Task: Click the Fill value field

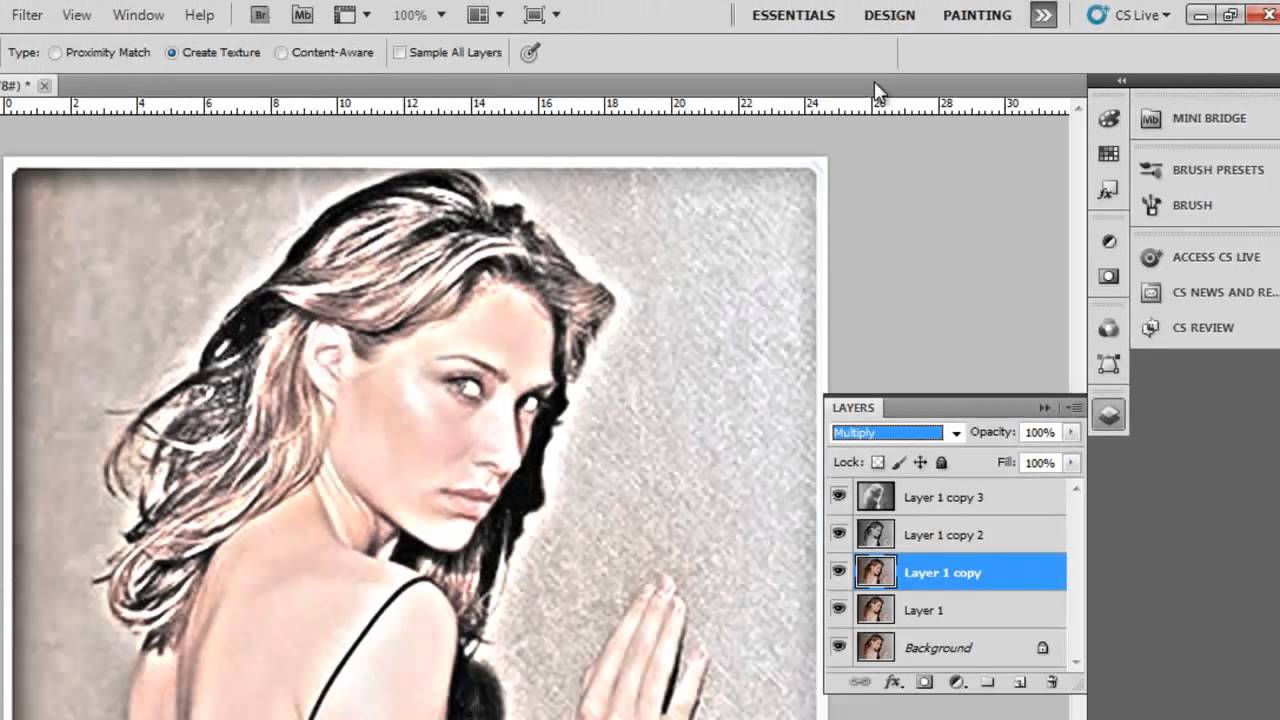Action: [1040, 463]
